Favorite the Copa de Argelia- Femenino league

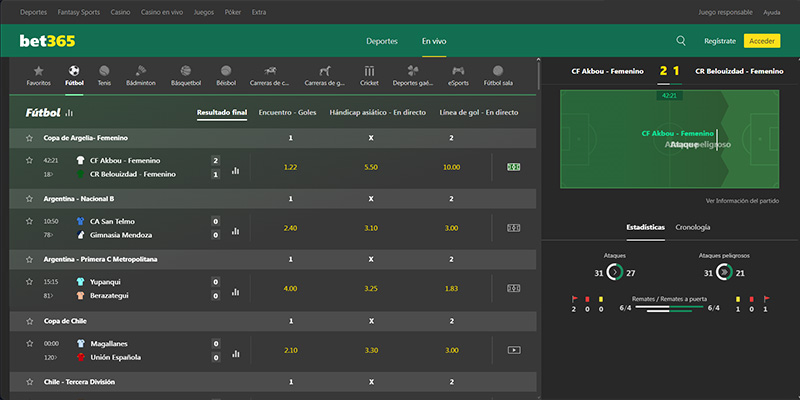[29, 138]
